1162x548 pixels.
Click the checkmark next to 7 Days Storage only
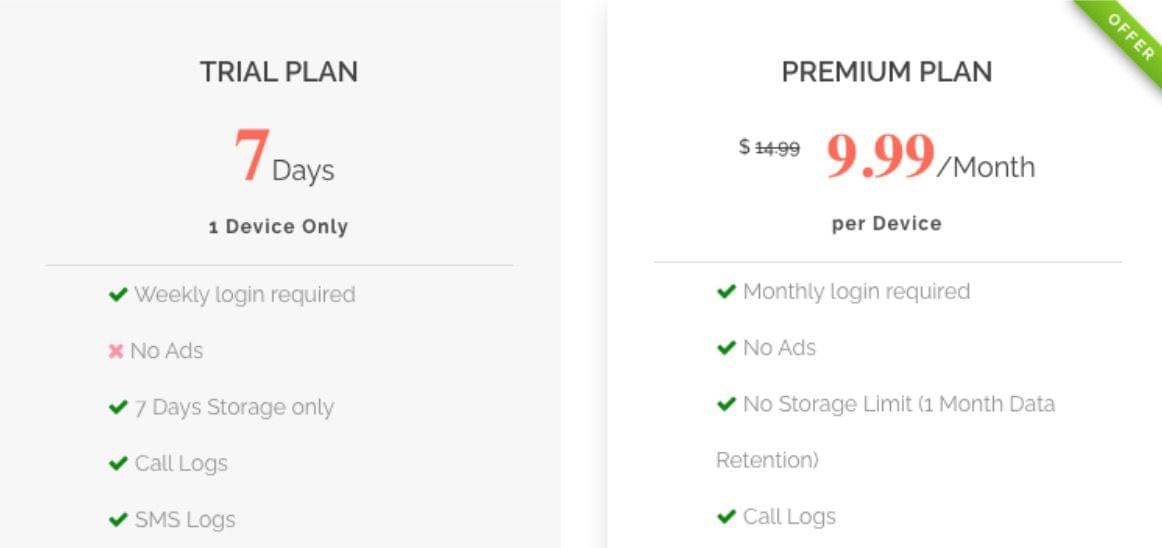(x=118, y=408)
